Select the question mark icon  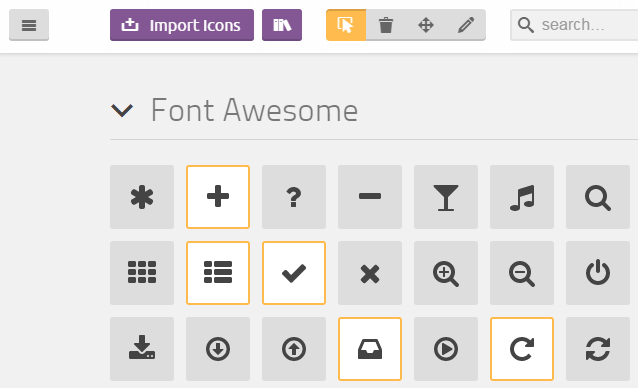click(294, 197)
